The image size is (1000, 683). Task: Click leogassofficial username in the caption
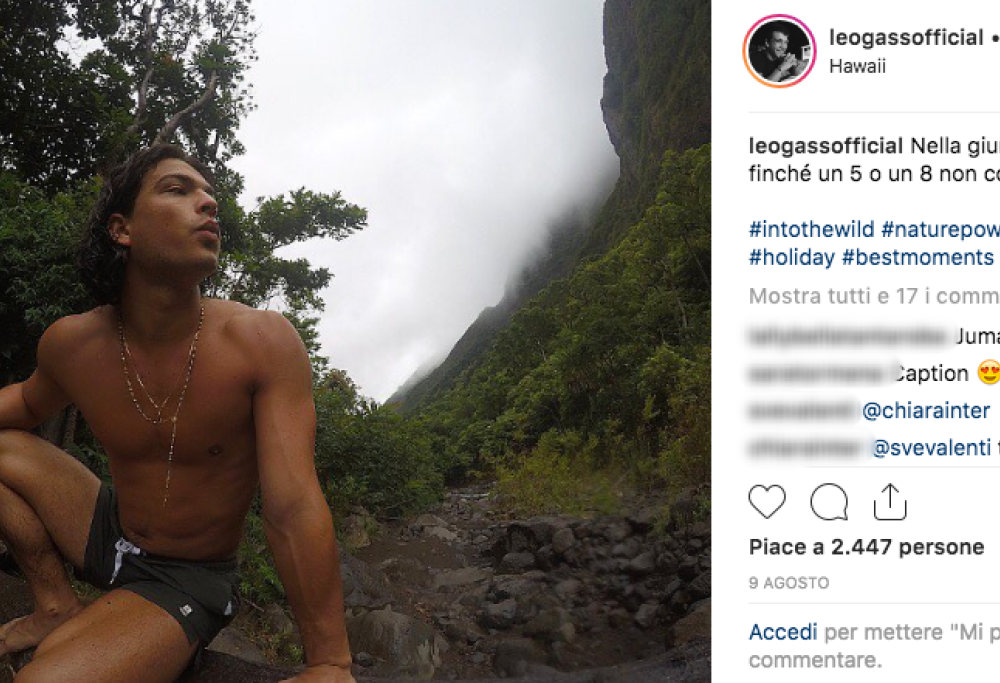(826, 146)
